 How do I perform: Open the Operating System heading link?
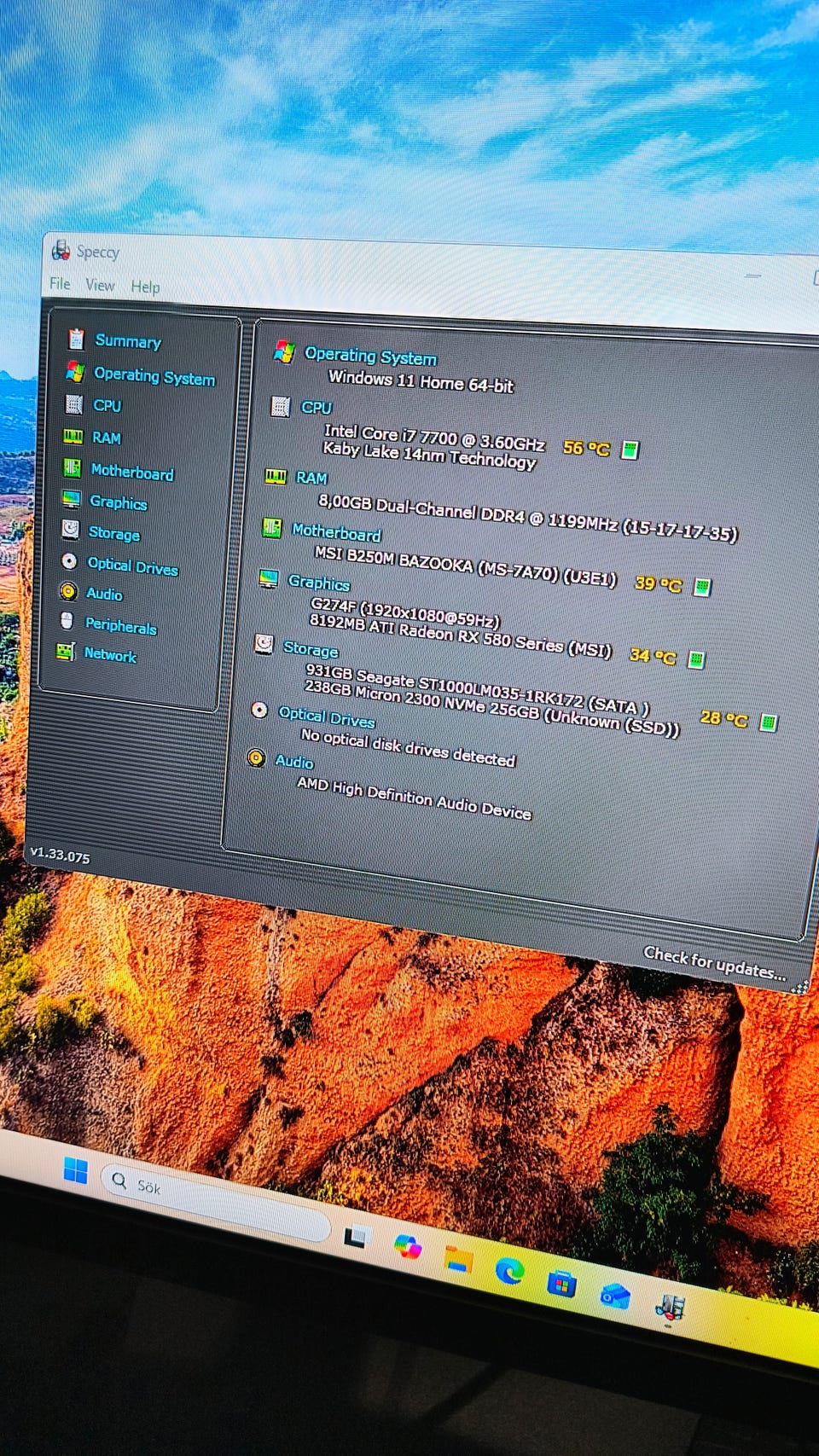pos(370,356)
